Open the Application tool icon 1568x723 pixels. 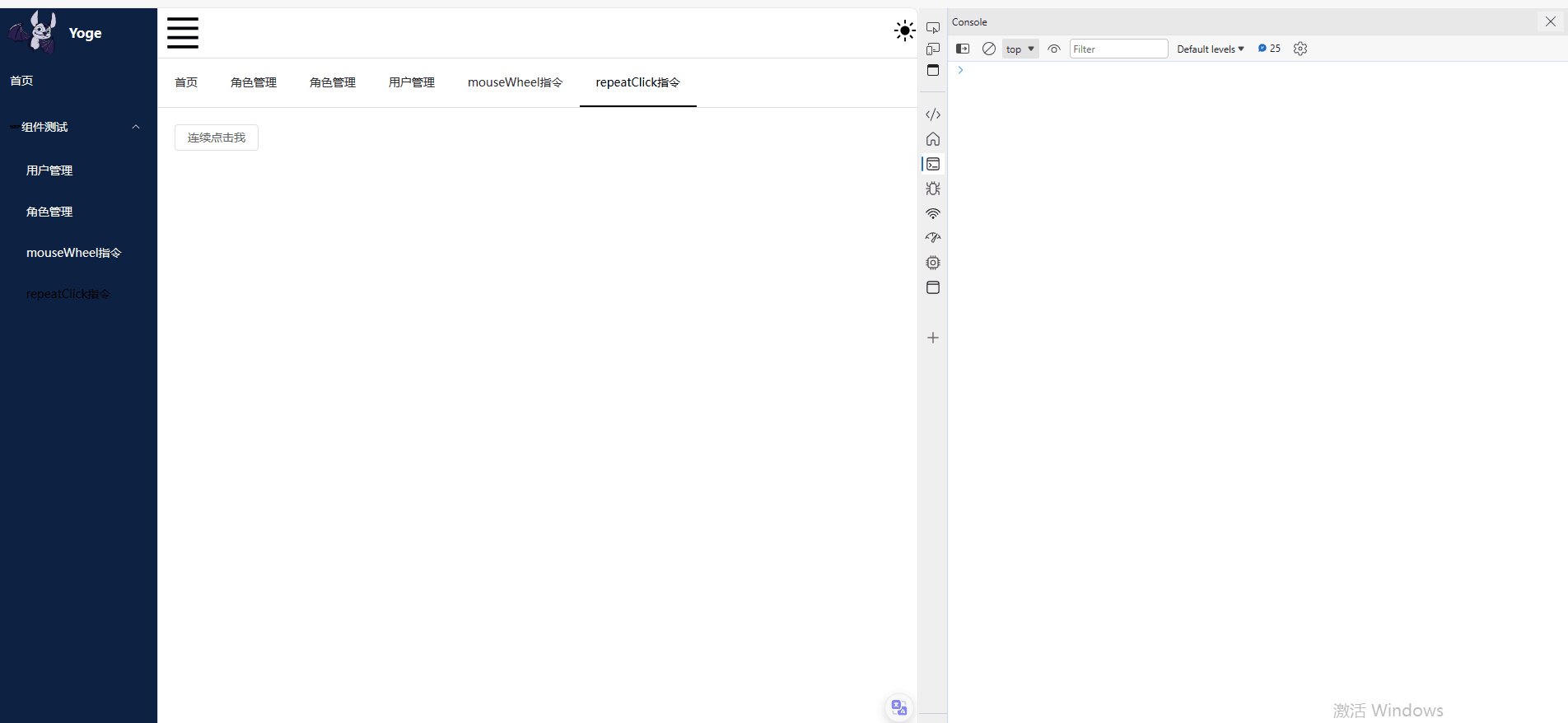point(933,287)
